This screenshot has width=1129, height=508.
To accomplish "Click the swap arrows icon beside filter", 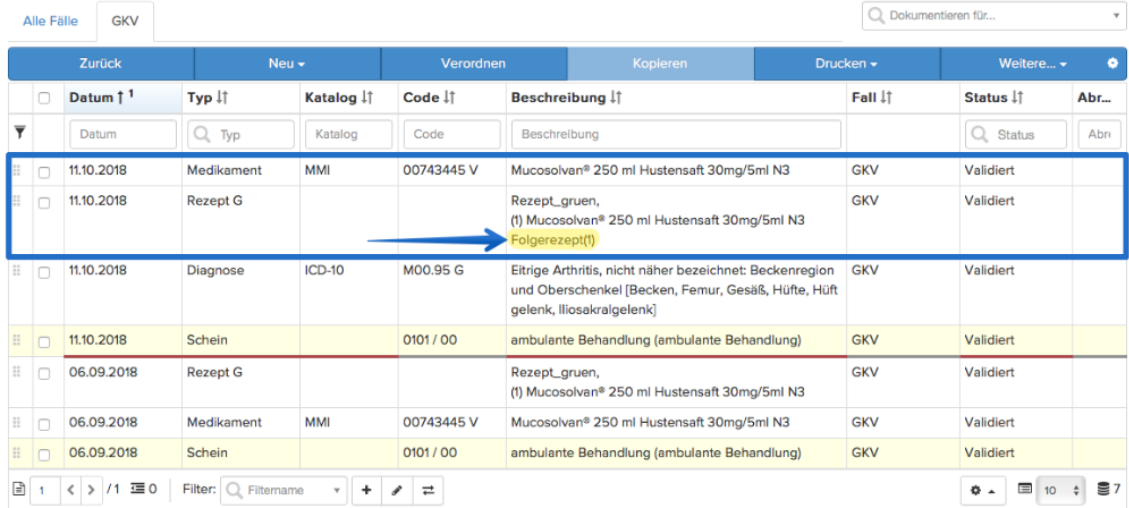I will click(x=428, y=490).
